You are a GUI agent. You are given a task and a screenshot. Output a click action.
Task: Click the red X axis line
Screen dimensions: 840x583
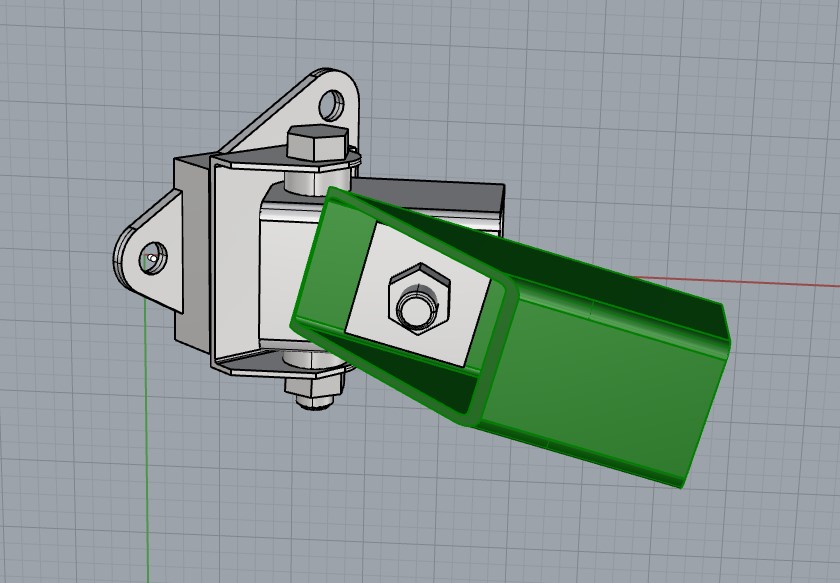pyautogui.click(x=737, y=281)
